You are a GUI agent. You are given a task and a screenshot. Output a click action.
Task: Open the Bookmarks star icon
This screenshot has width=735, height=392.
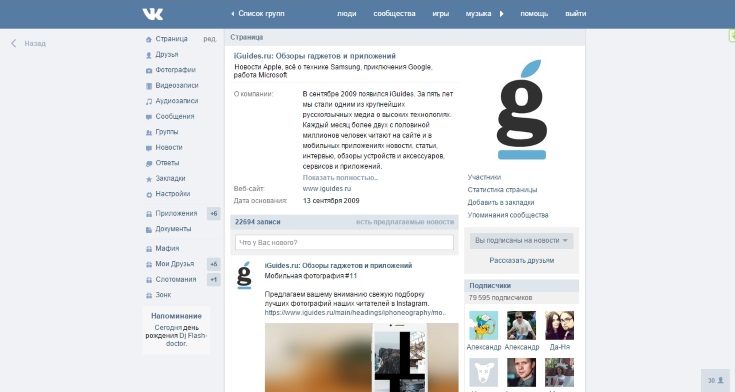click(x=149, y=179)
